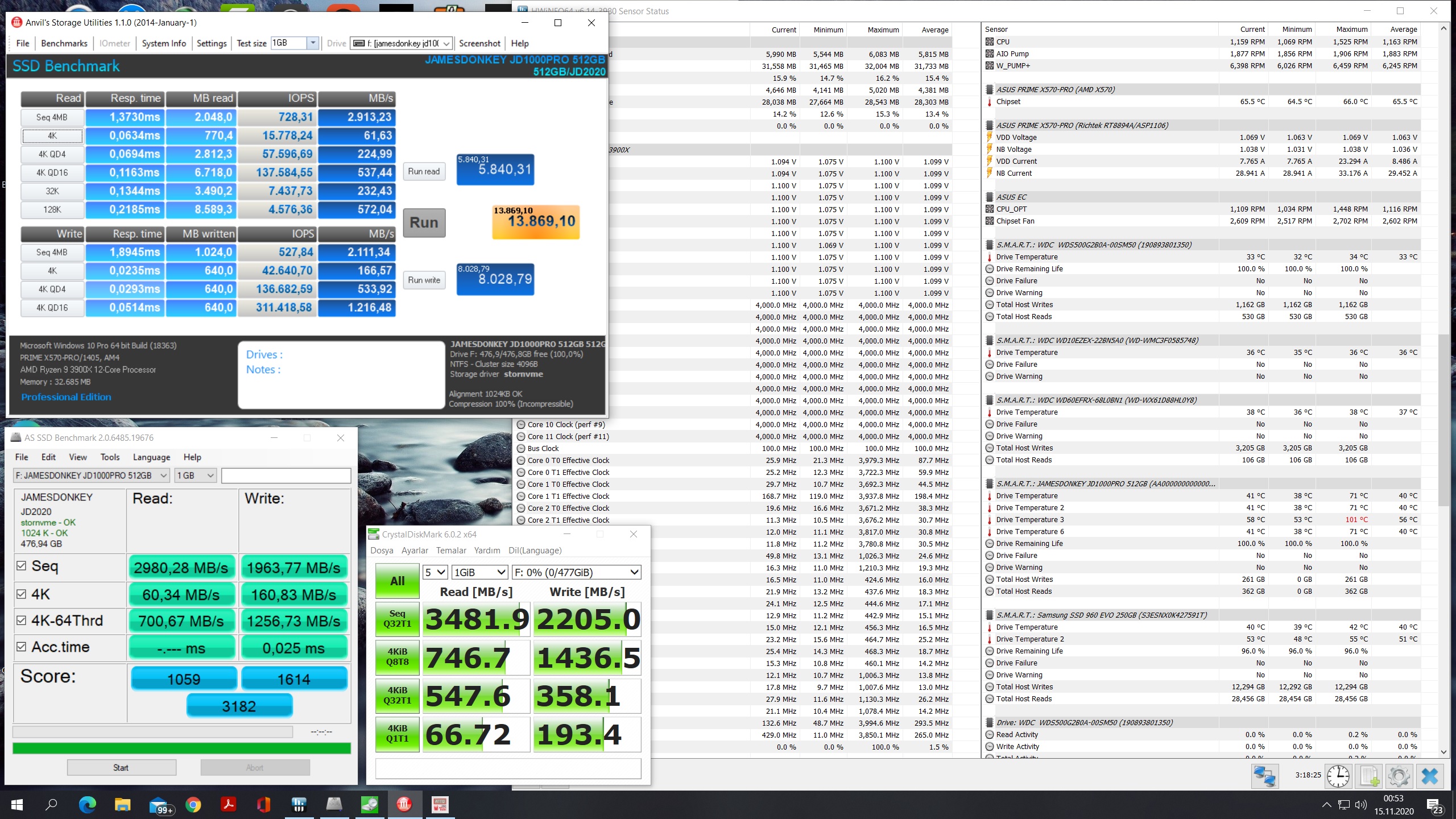Click CrystalDiskMark 4KiB Q8T8 button
The height and width of the screenshot is (819, 1456).
coord(397,657)
